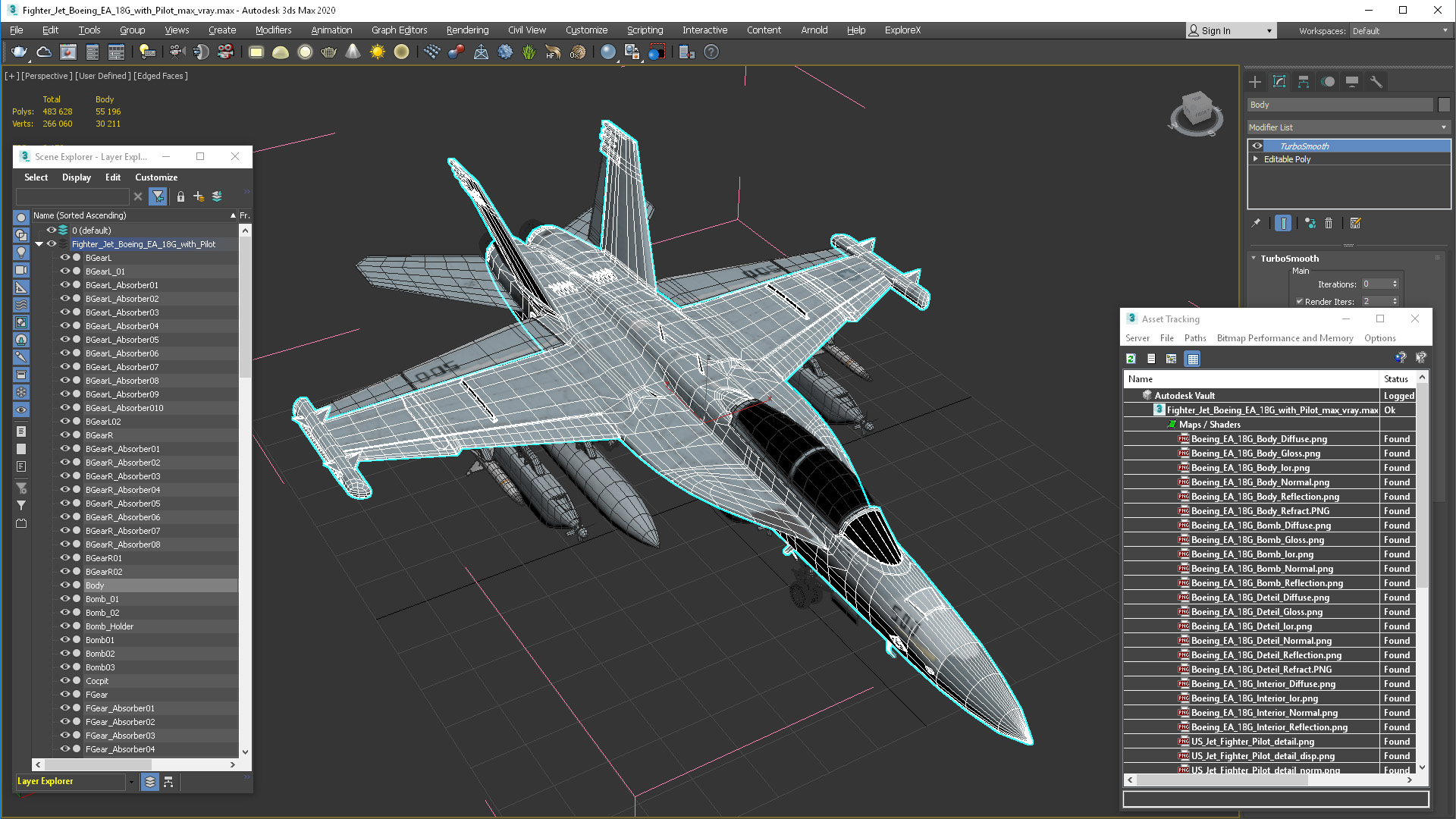Click the yellow sun light icon
Screen dimensions: 1456x819
point(377,52)
